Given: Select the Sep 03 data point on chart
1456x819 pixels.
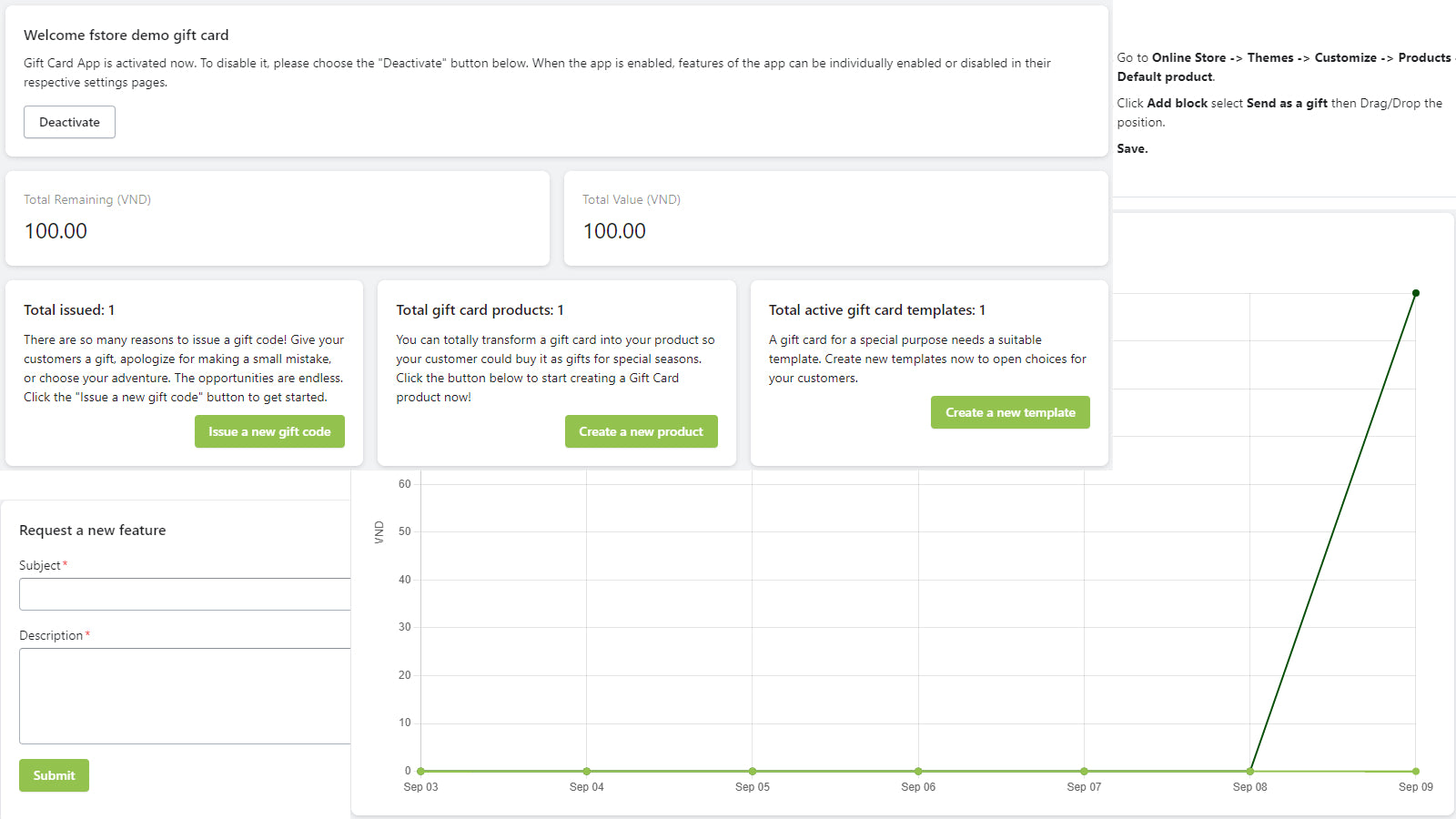Looking at the screenshot, I should (x=420, y=771).
